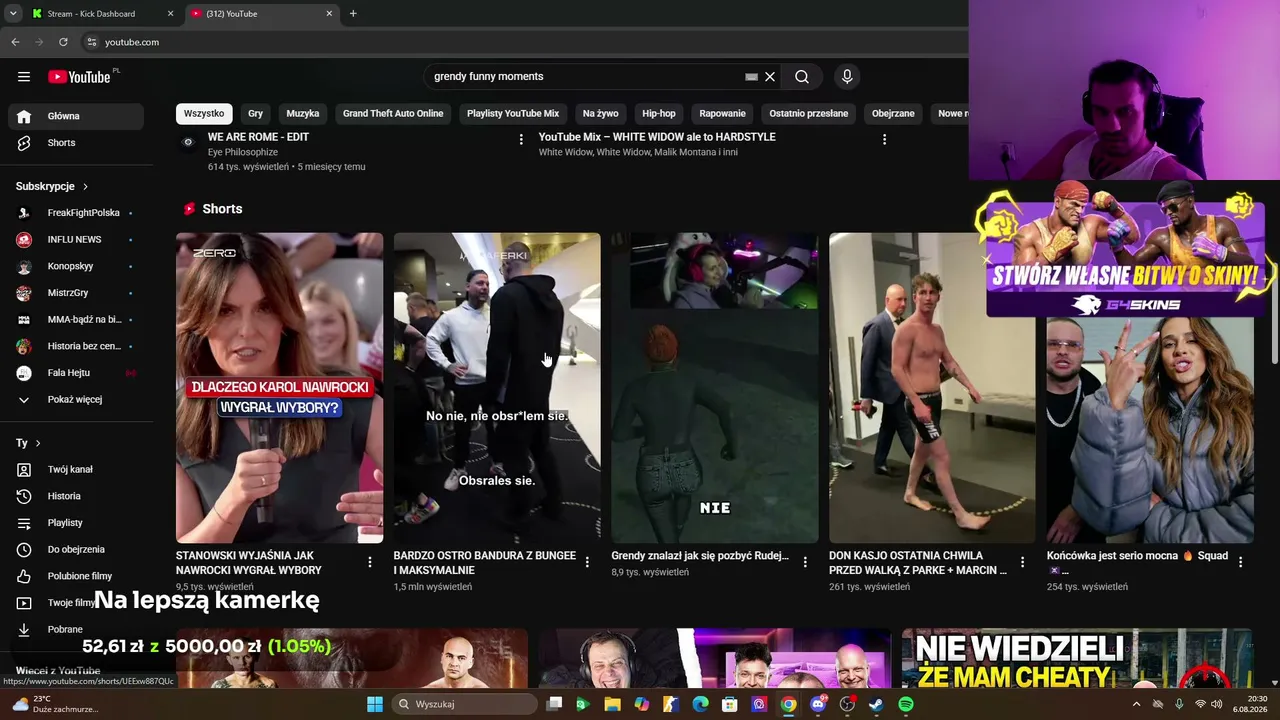Filter by Ostatnio przesłane chip
The image size is (1280, 720).
(809, 114)
